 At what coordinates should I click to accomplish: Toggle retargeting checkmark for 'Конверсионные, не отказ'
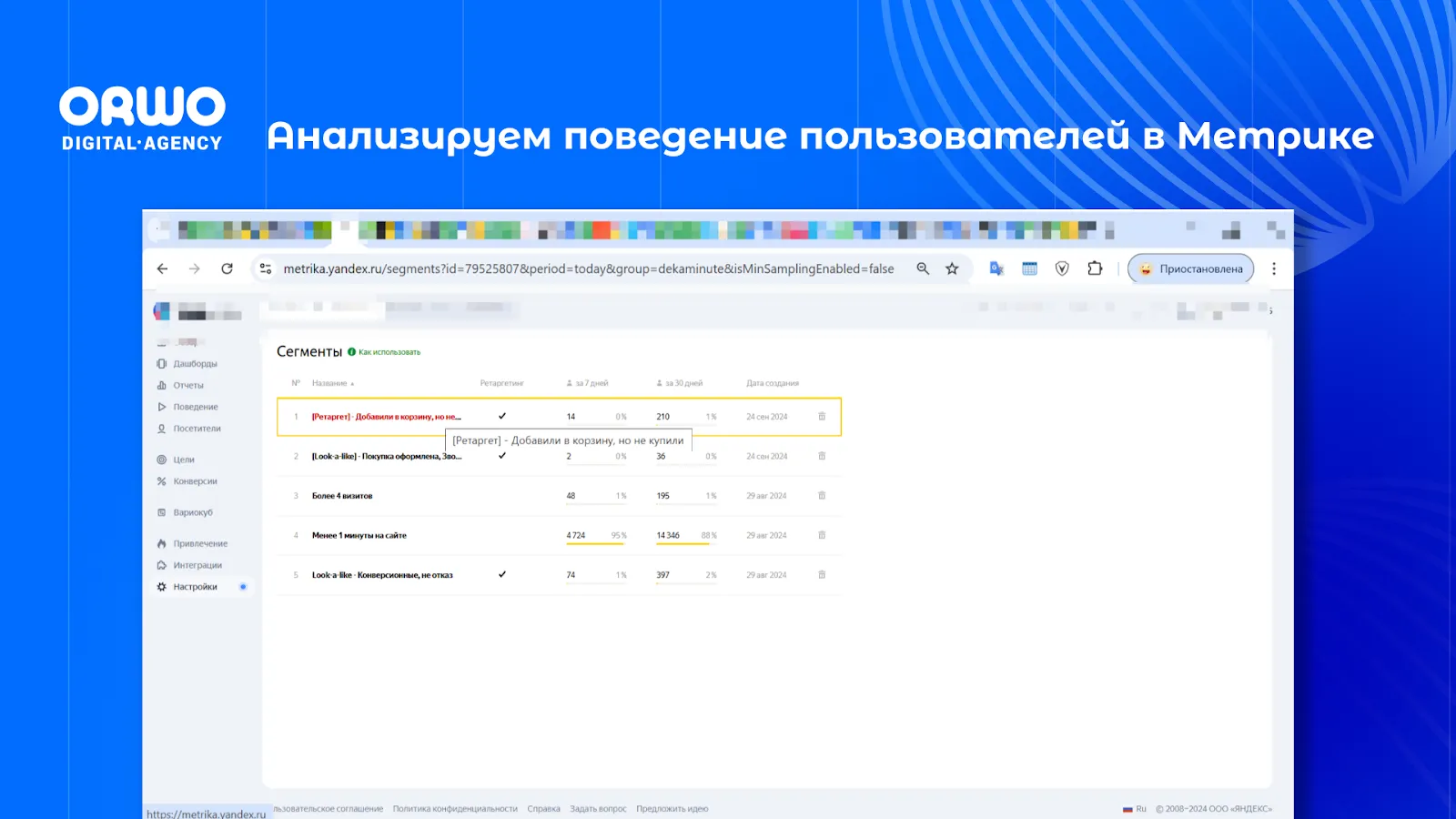(502, 574)
